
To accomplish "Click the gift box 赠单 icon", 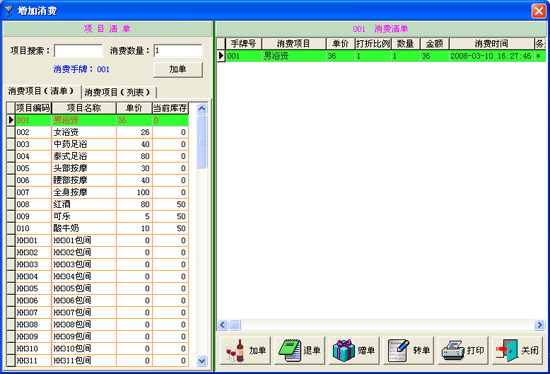I will 344,350.
